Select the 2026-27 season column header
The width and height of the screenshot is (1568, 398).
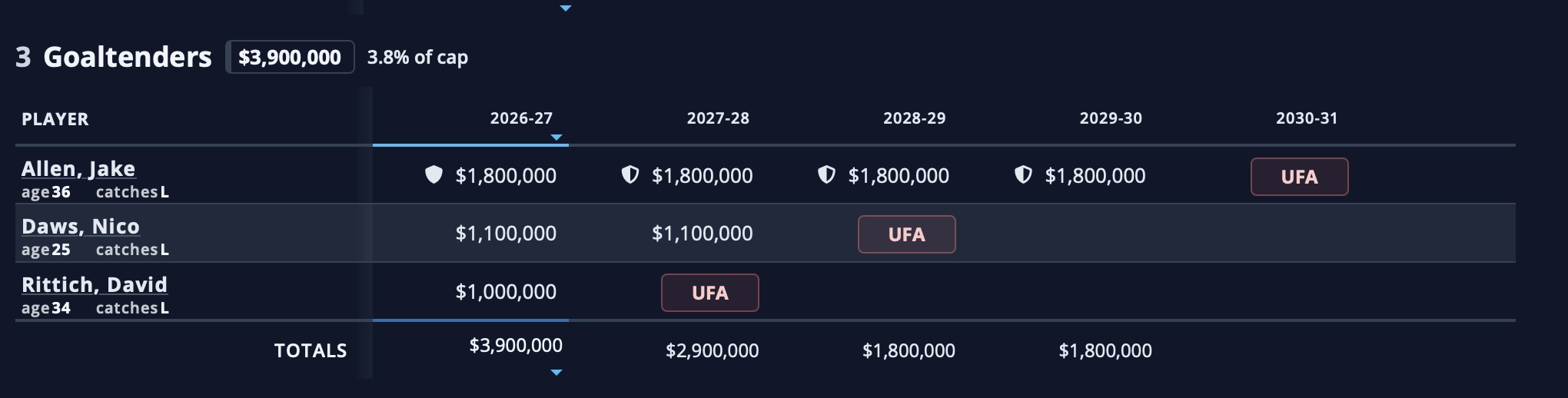click(521, 118)
